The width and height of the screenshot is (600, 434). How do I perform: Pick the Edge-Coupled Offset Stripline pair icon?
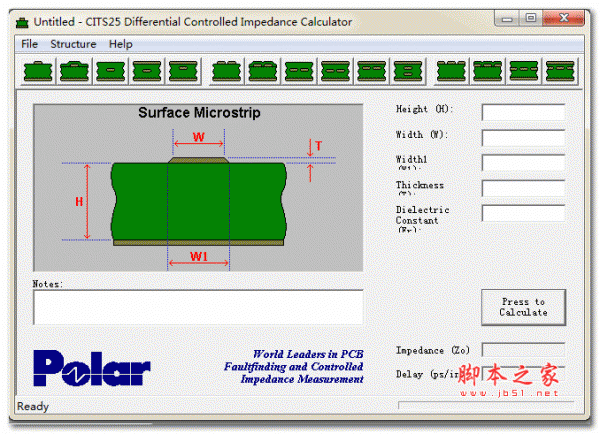point(372,71)
